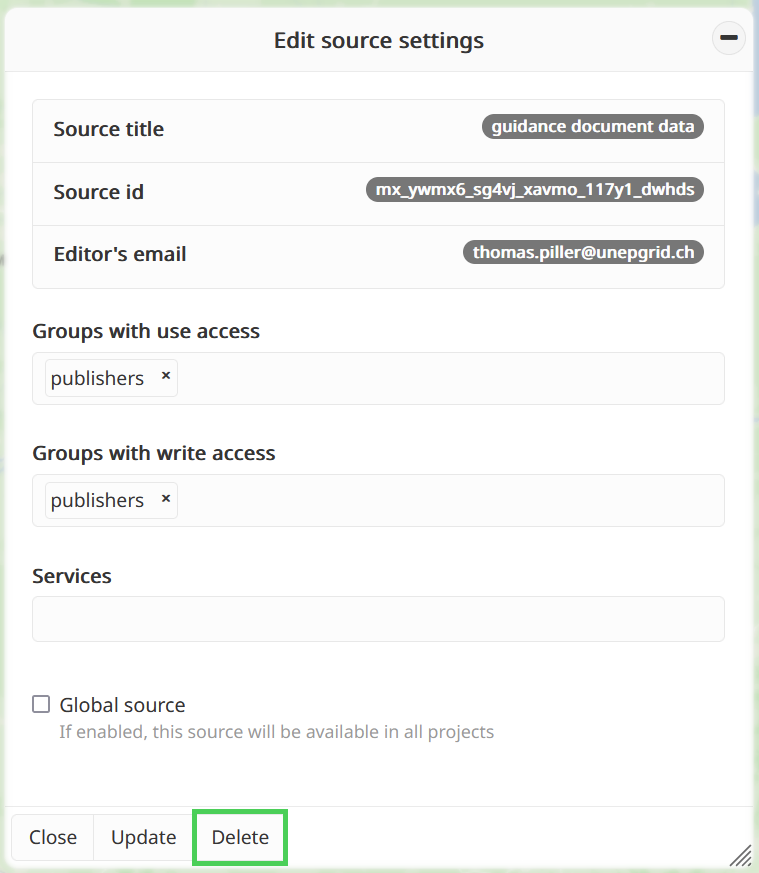Select the publishers tag under use access
759x873 pixels.
coord(97,378)
